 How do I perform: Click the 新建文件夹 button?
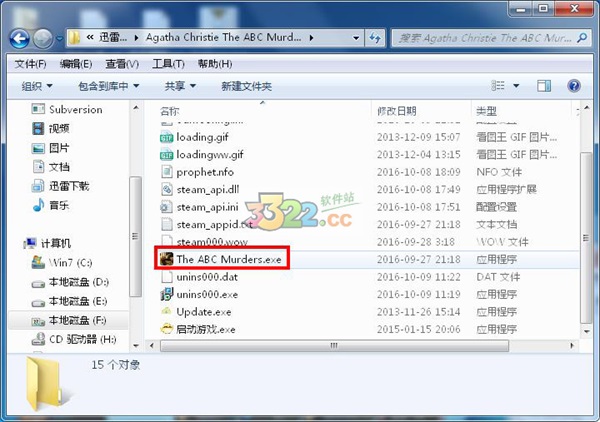246,86
